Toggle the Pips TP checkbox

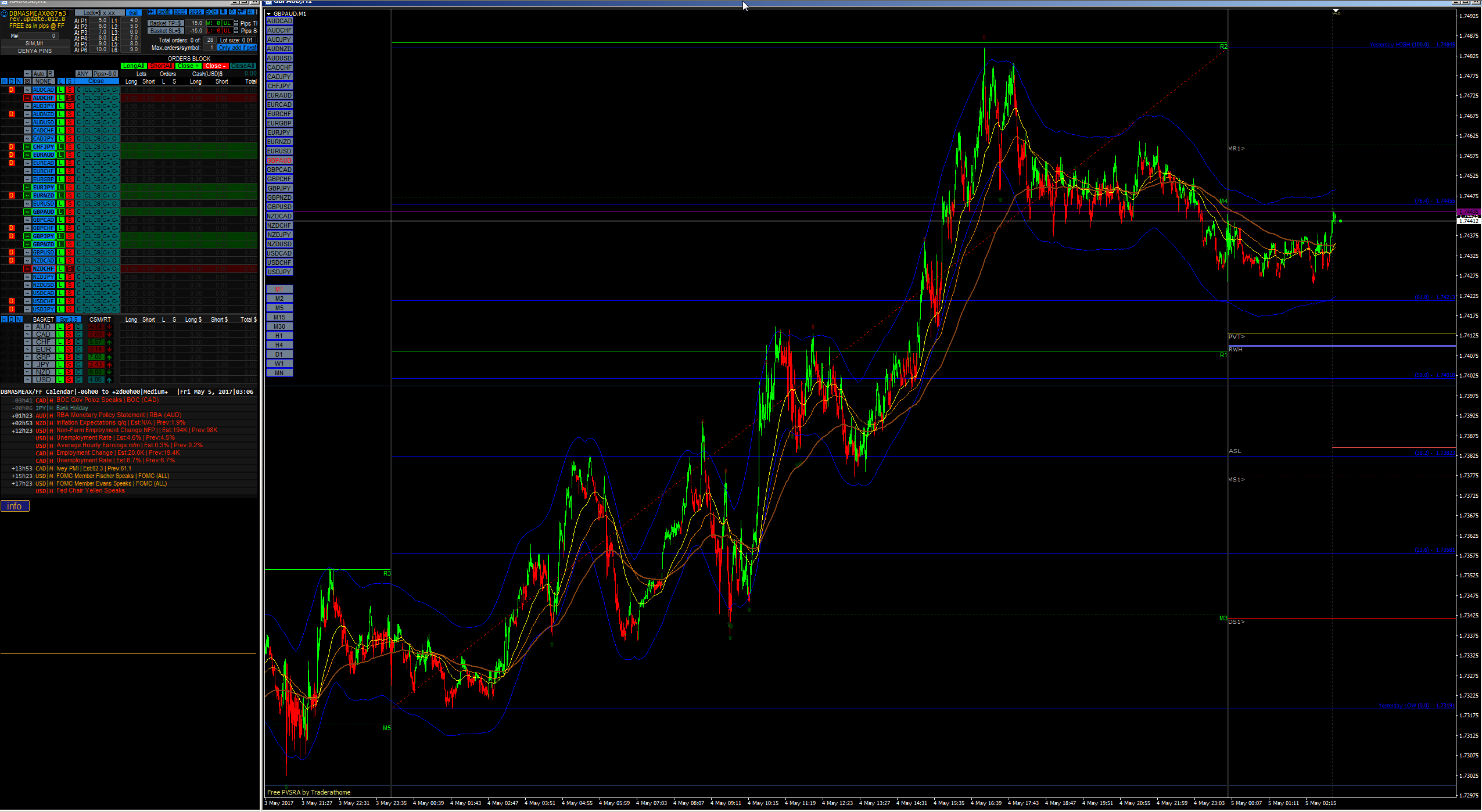coord(236,23)
